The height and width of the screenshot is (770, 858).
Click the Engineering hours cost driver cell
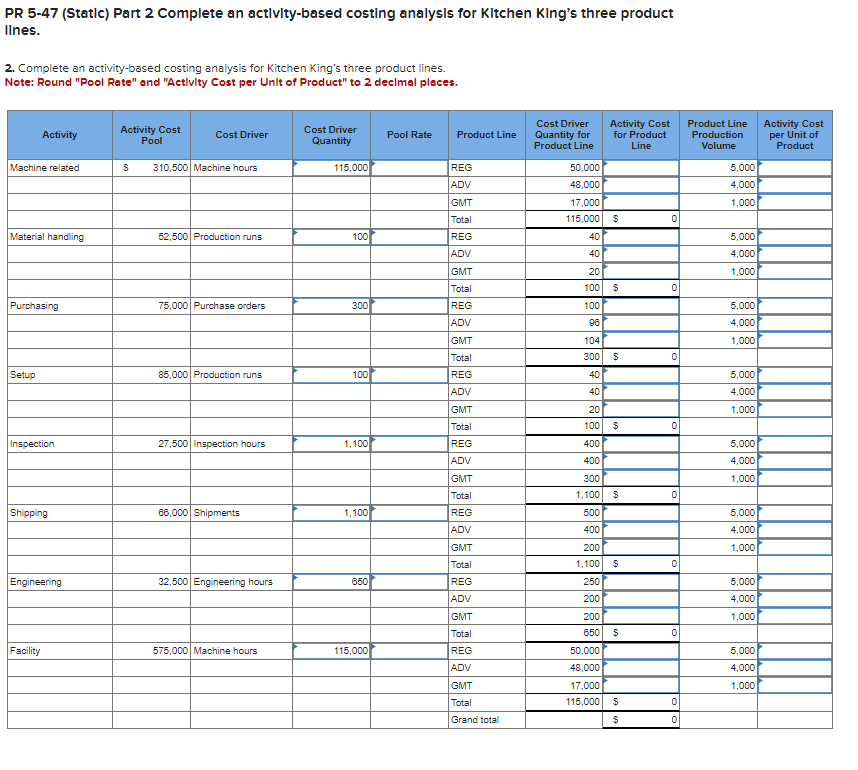[241, 582]
